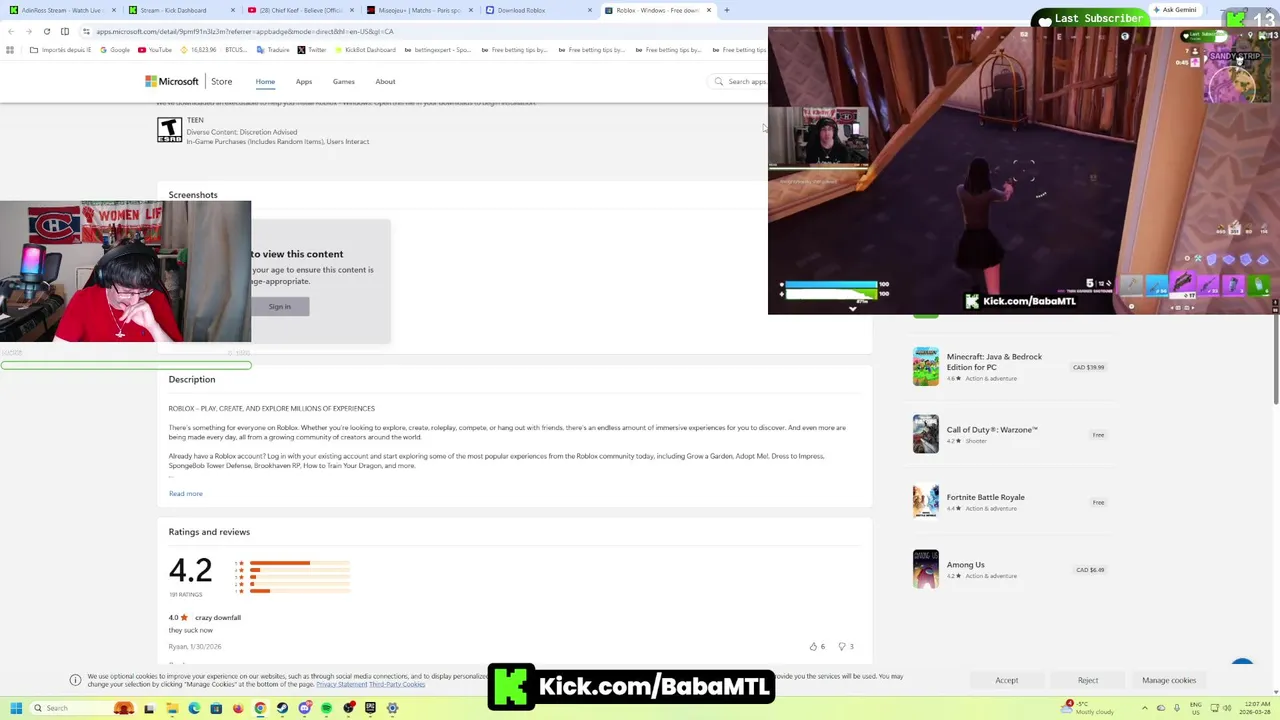
Task: Launch Microsoft Edge from the taskbar
Action: pyautogui.click(x=194, y=708)
